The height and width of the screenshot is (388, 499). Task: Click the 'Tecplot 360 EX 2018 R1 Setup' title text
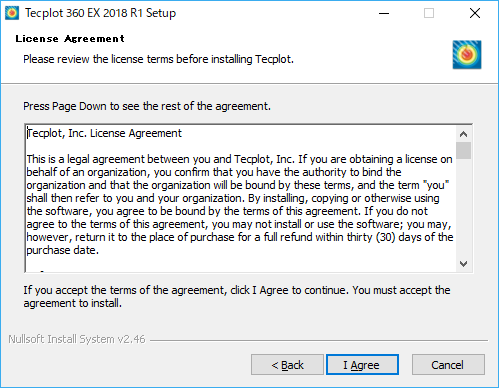pos(100,13)
